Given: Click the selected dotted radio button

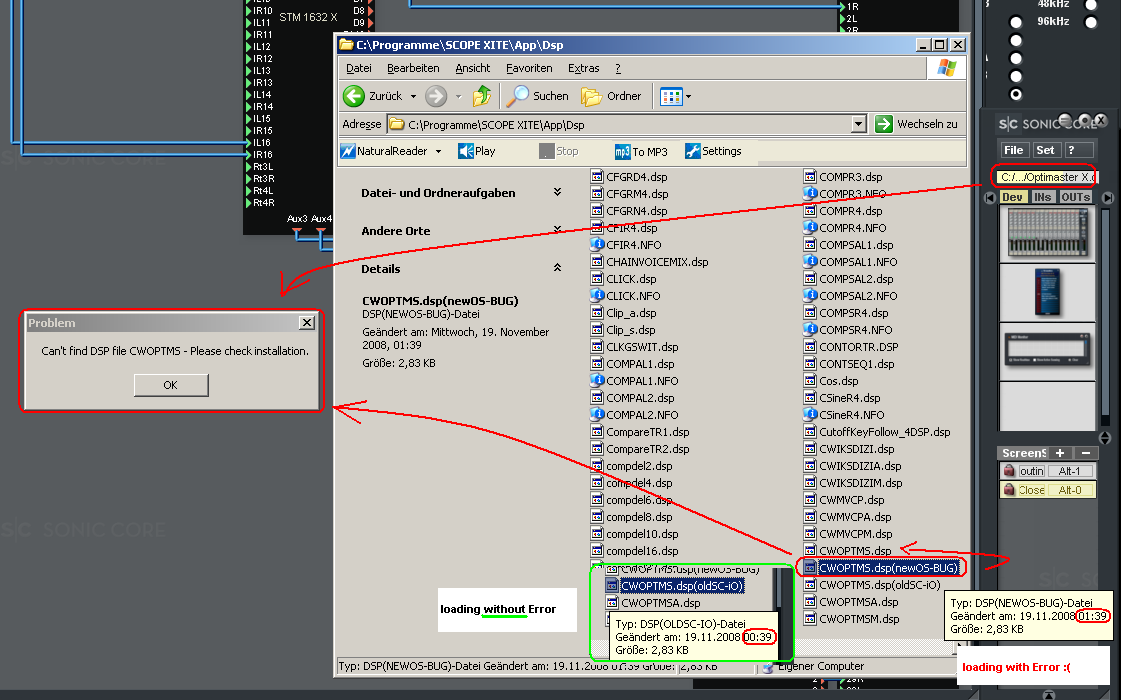Looking at the screenshot, I should click(x=1016, y=94).
